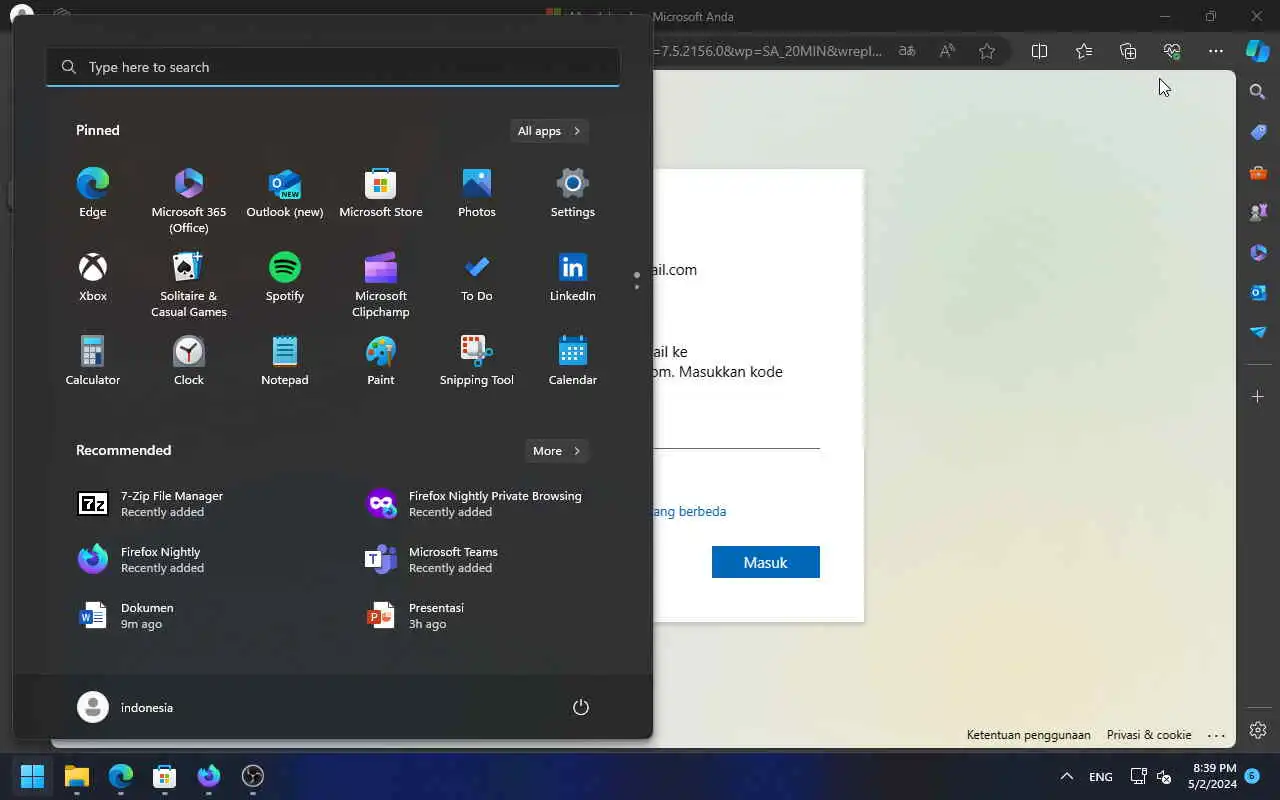Go to next pinned apps page dot

pyautogui.click(x=637, y=287)
